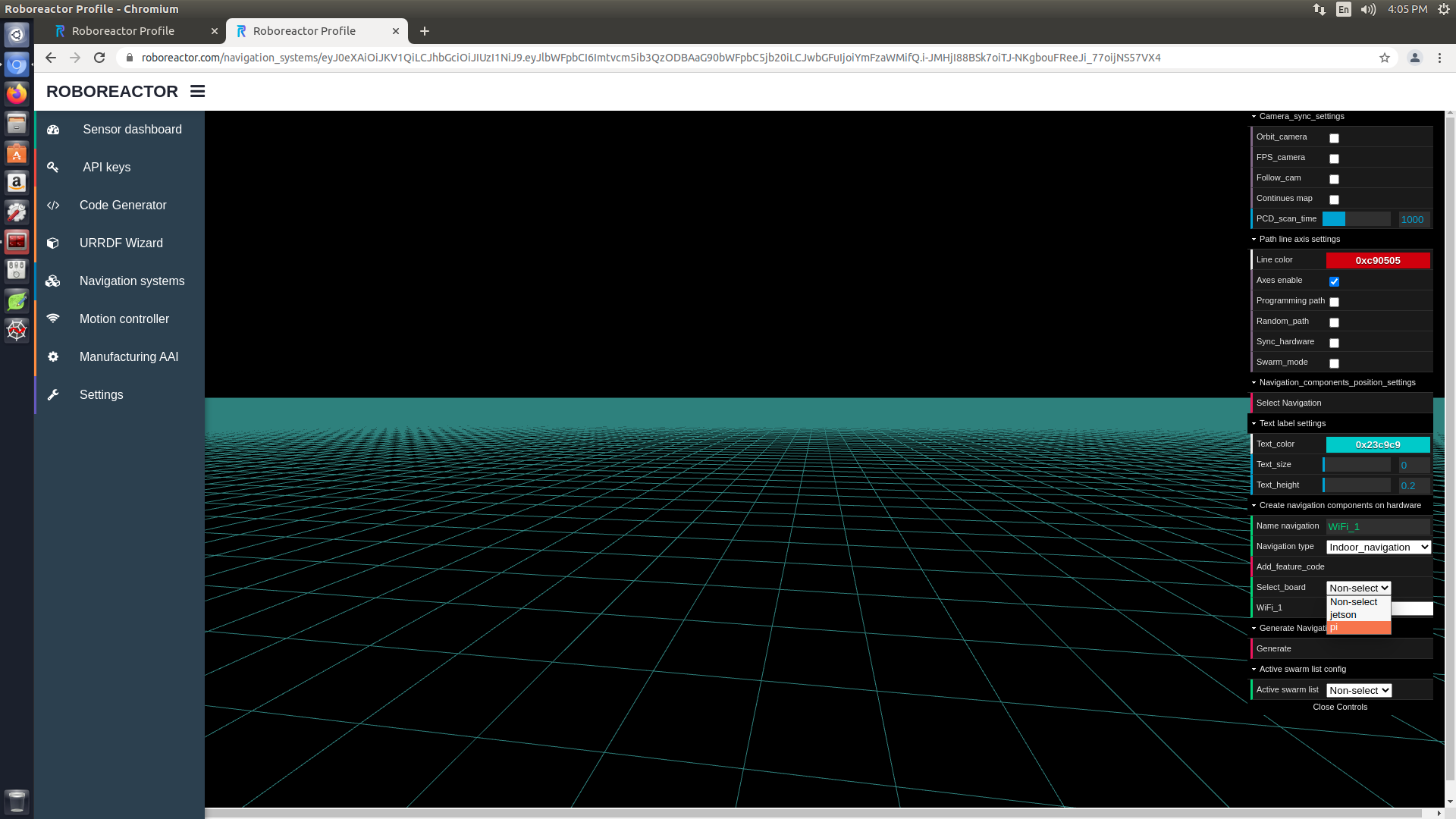The height and width of the screenshot is (819, 1456).
Task: Click the volume icon in the system tray
Action: coord(1368,9)
